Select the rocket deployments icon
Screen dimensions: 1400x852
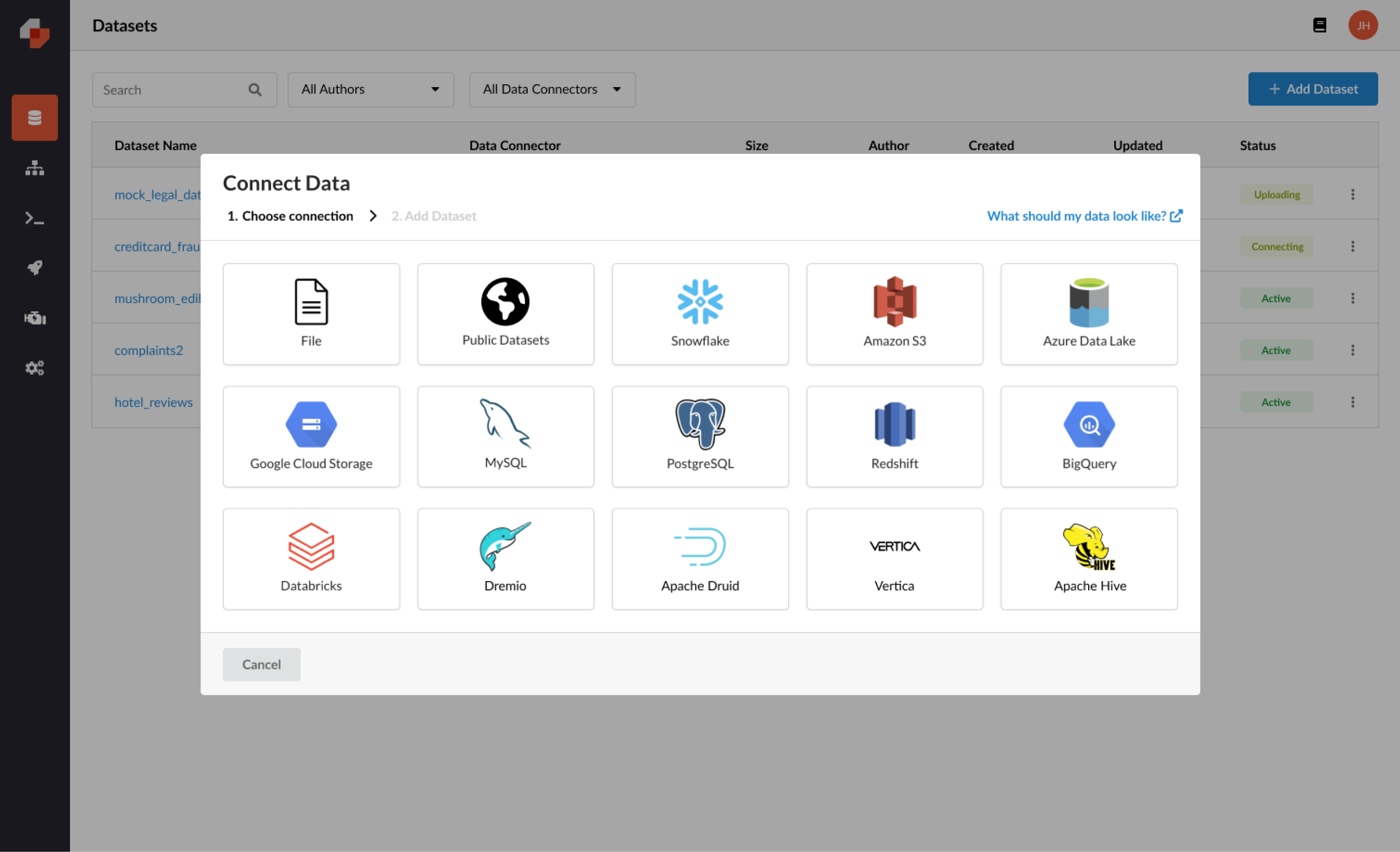coord(34,267)
